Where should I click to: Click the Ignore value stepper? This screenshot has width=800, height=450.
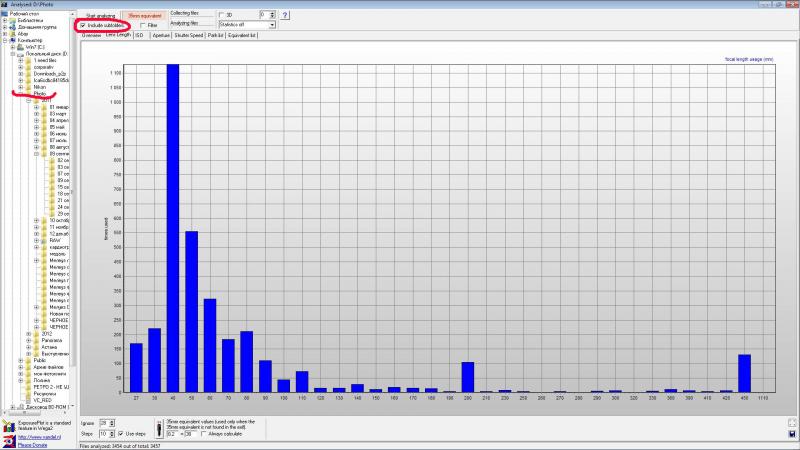point(112,423)
